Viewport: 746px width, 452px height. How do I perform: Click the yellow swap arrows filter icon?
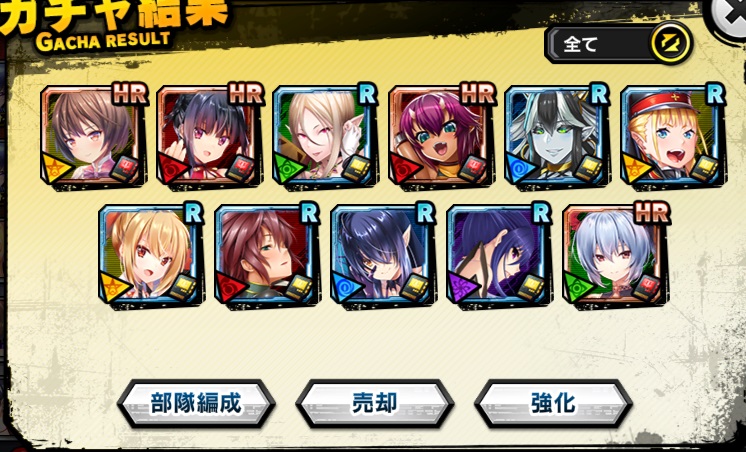670,44
